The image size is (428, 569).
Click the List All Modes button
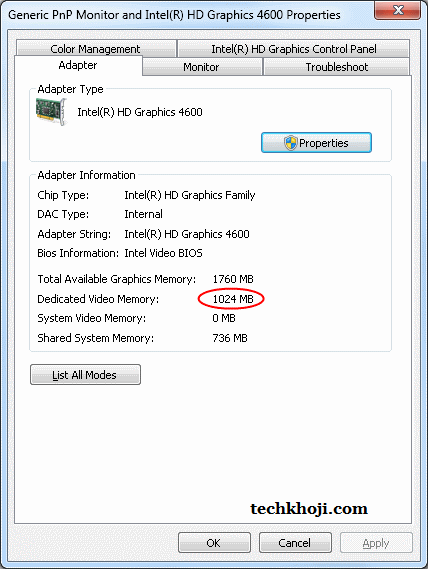point(85,374)
